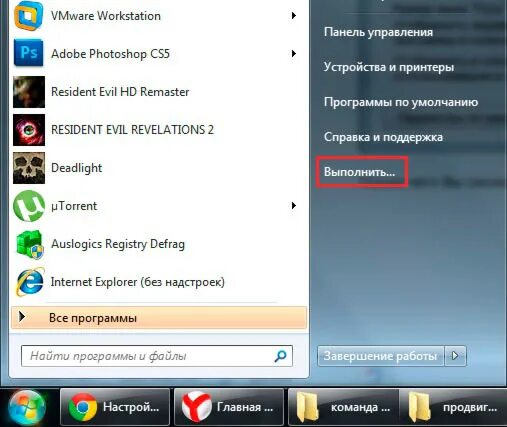
Task: Click the Завершение работы button
Action: tap(381, 356)
